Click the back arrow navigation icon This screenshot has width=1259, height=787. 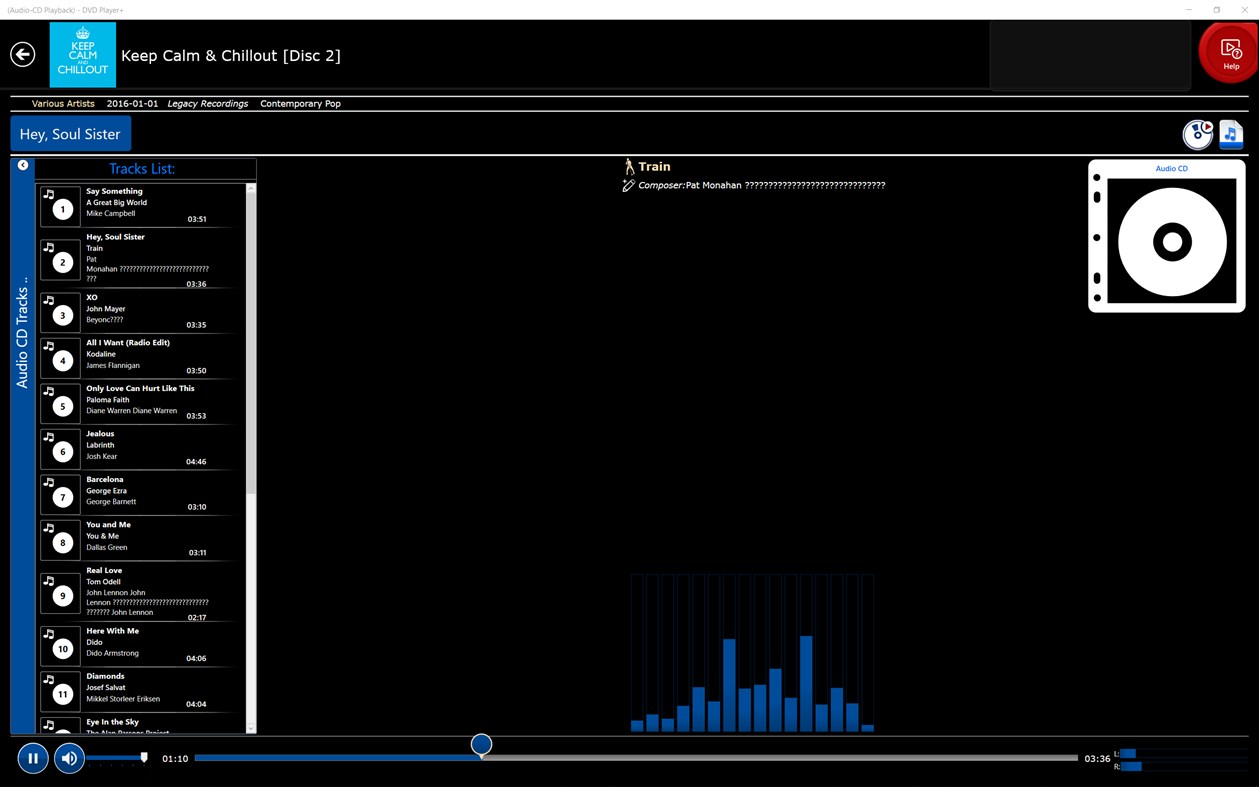[22, 54]
